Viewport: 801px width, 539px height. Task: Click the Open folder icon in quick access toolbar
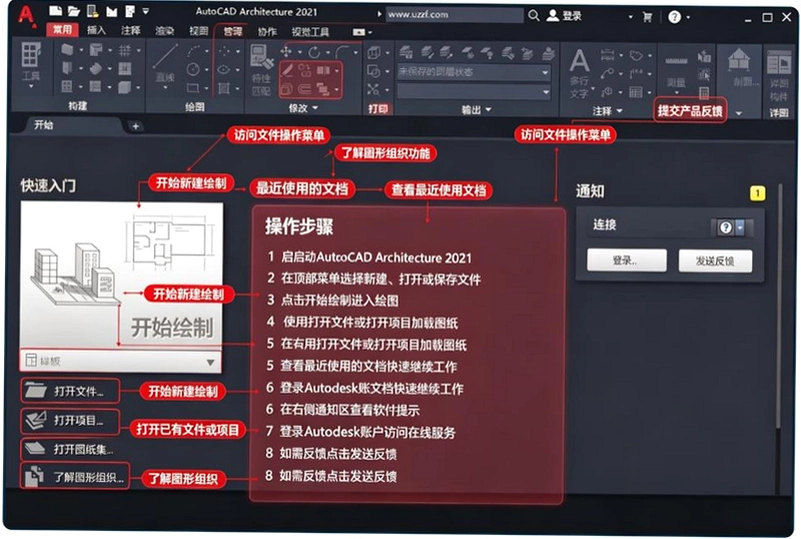[x=74, y=11]
